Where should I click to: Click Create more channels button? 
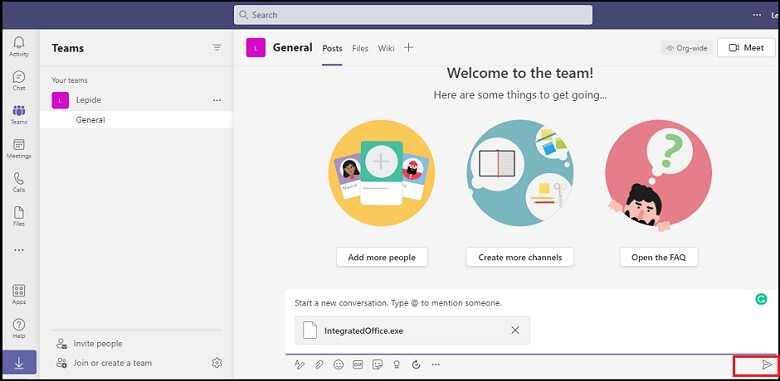click(x=520, y=257)
